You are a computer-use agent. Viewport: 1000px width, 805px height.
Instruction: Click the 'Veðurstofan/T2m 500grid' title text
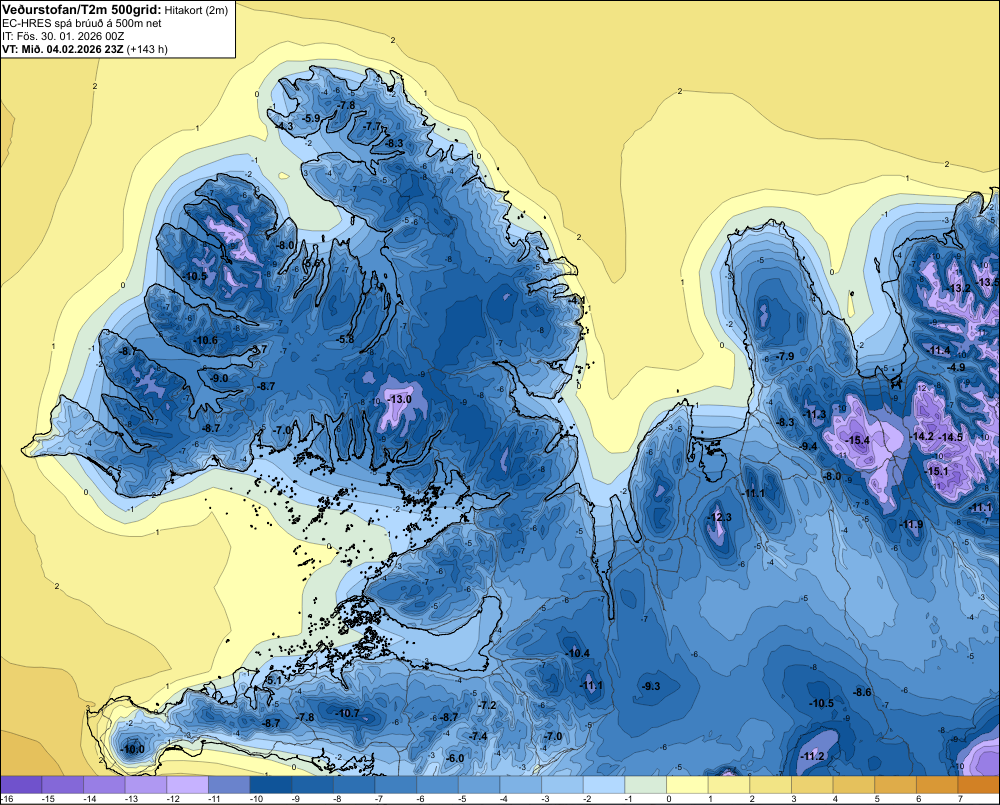(x=81, y=10)
